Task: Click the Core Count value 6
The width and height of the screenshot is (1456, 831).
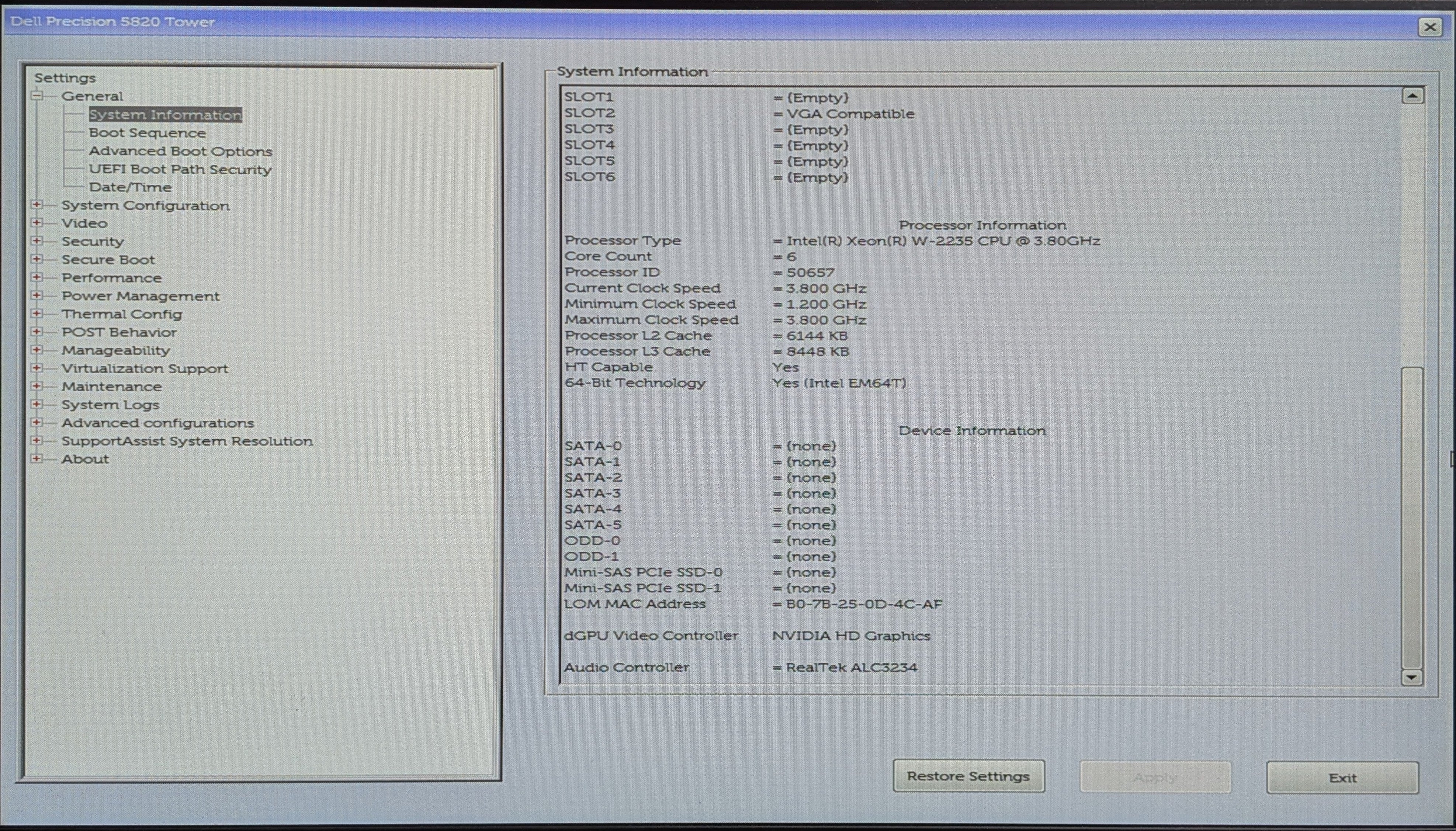Action: [791, 257]
